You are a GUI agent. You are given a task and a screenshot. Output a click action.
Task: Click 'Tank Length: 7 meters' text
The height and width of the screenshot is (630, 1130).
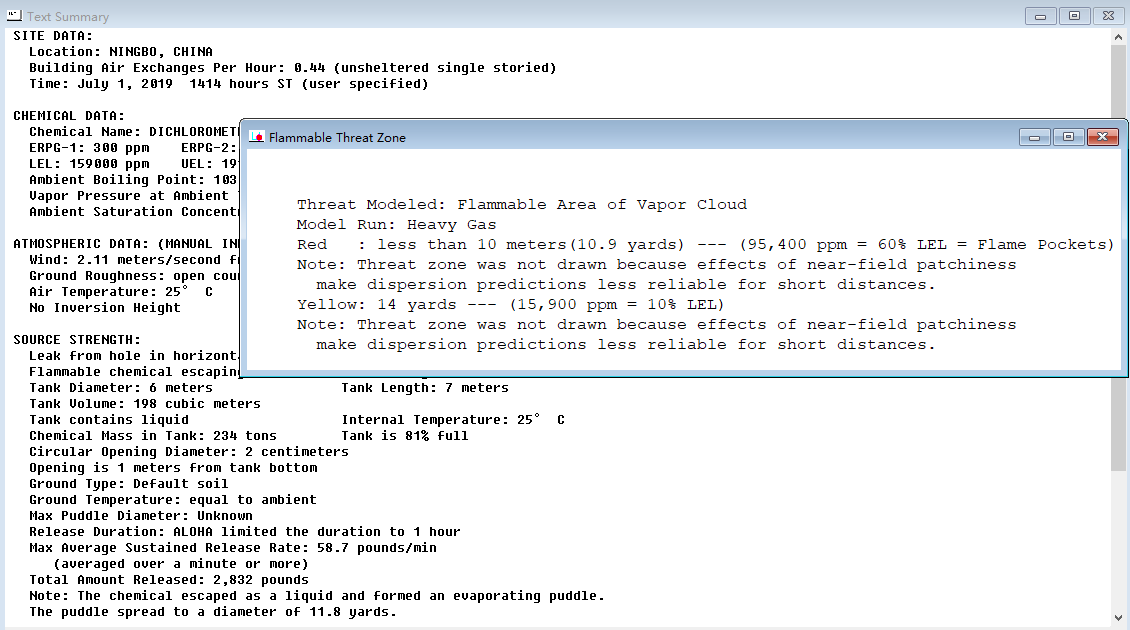(x=425, y=388)
